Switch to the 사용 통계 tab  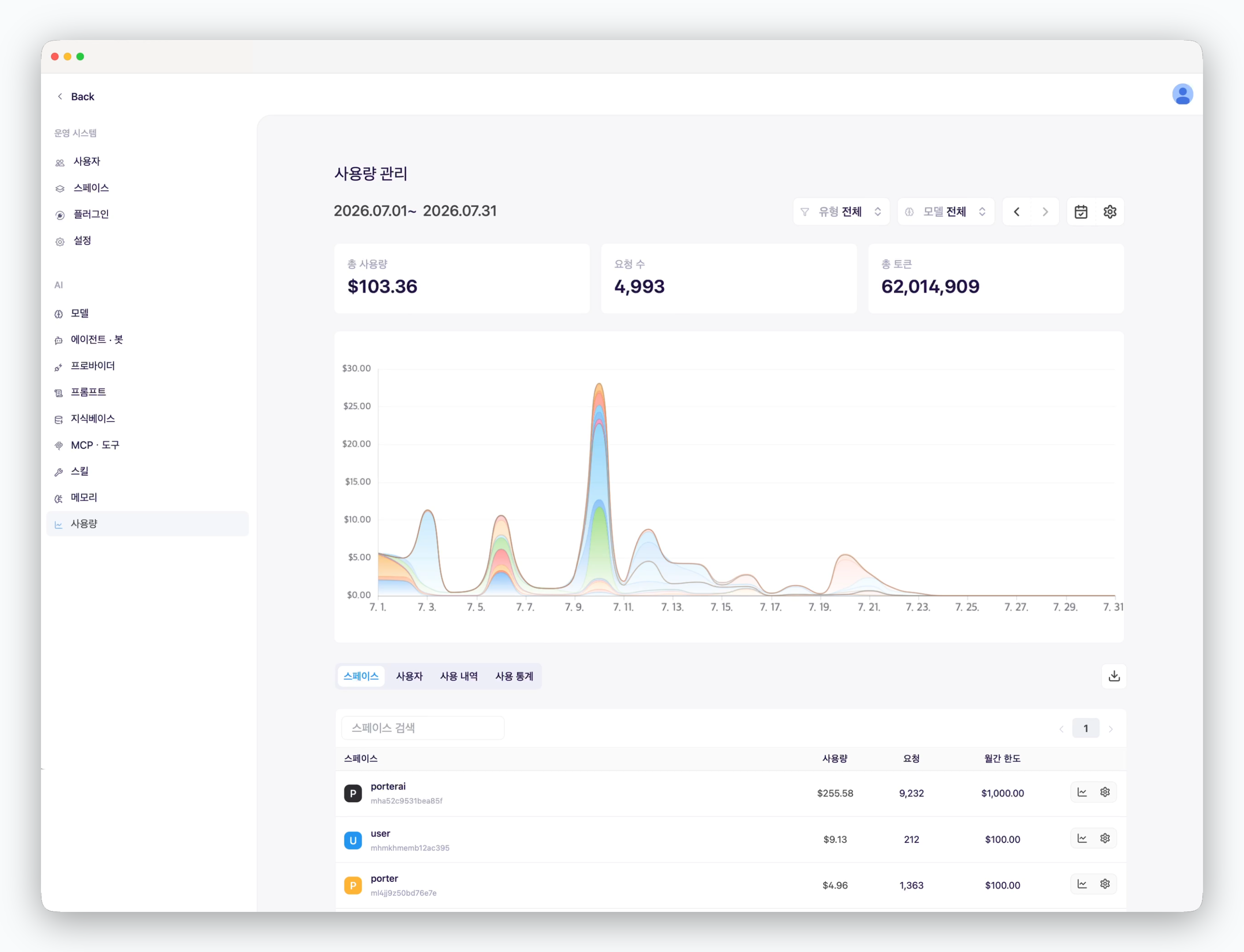514,676
